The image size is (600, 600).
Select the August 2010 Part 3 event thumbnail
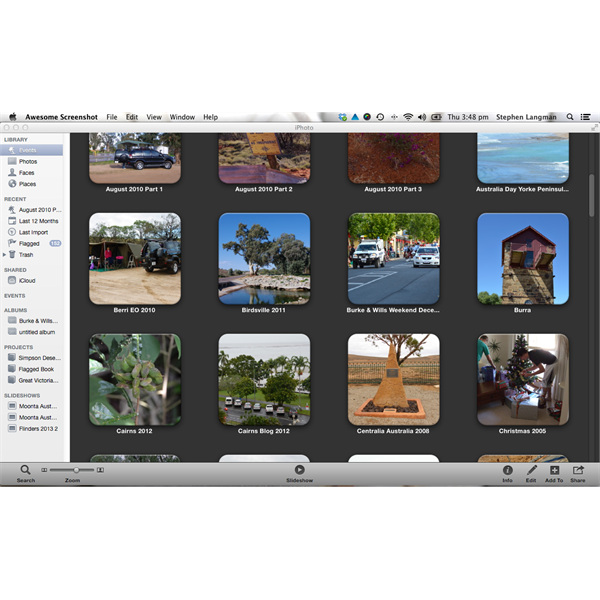click(x=393, y=158)
